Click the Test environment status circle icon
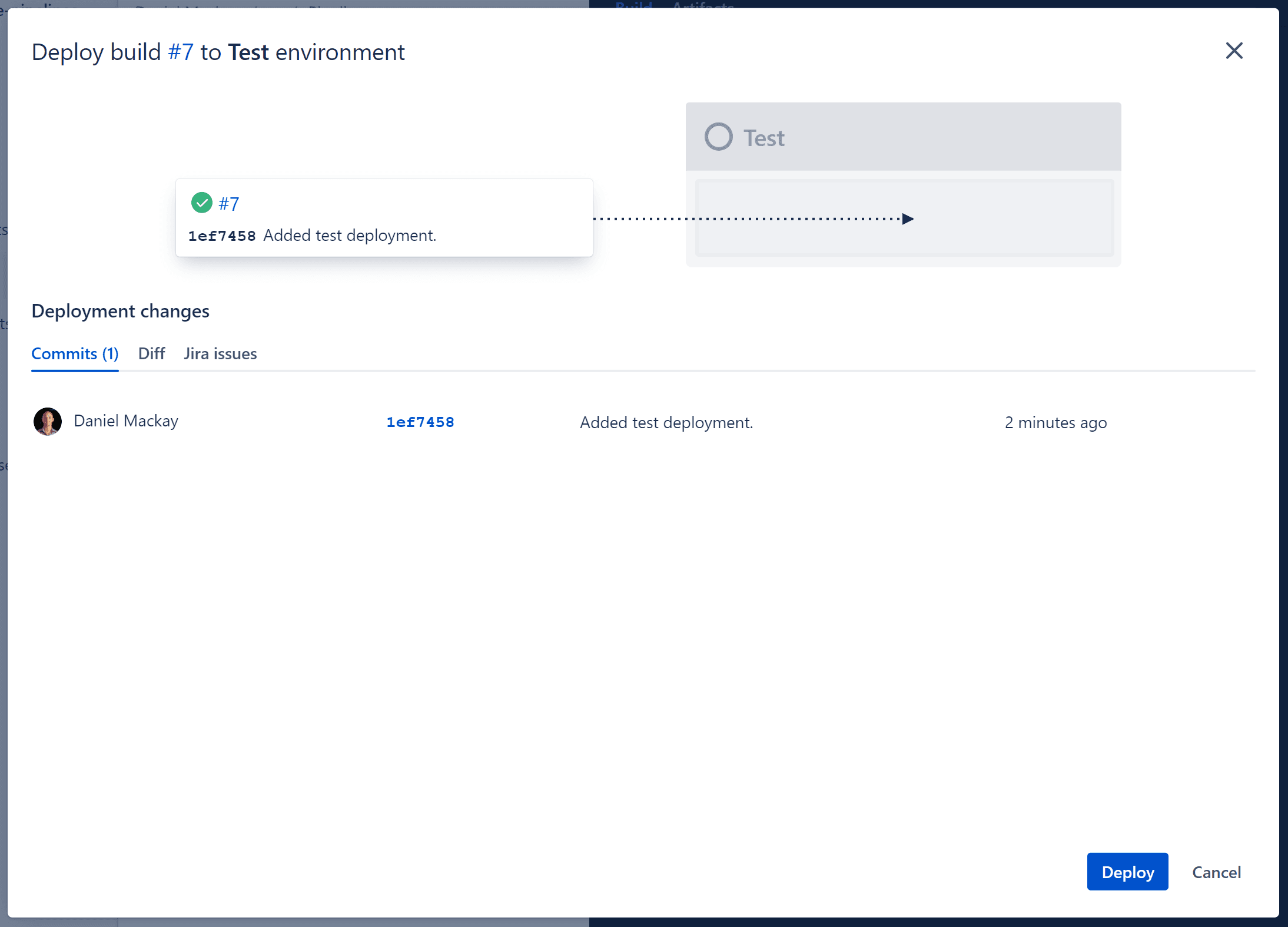The width and height of the screenshot is (1288, 927). tap(718, 137)
